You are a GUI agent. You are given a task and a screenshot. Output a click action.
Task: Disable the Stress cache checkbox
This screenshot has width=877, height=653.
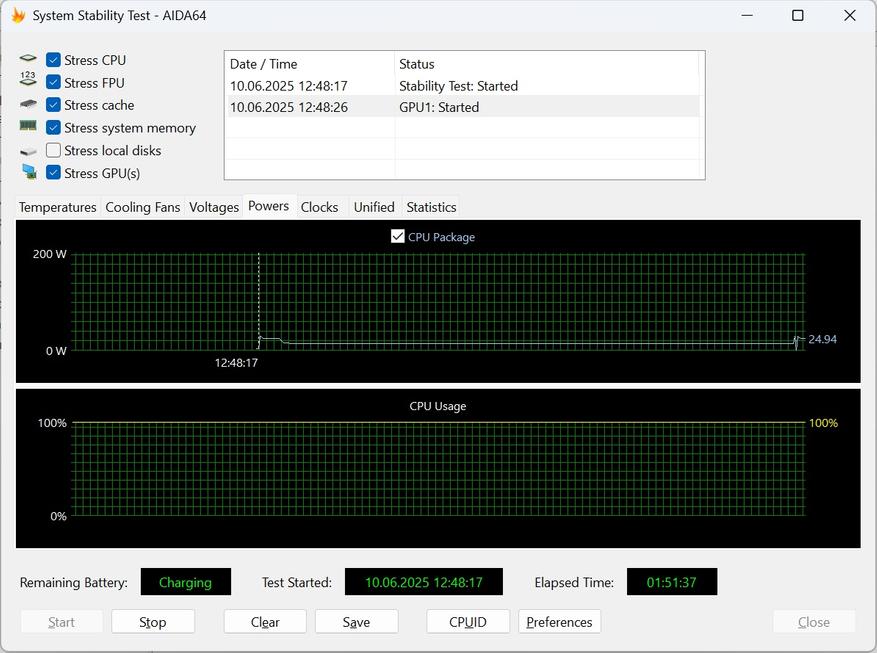53,105
